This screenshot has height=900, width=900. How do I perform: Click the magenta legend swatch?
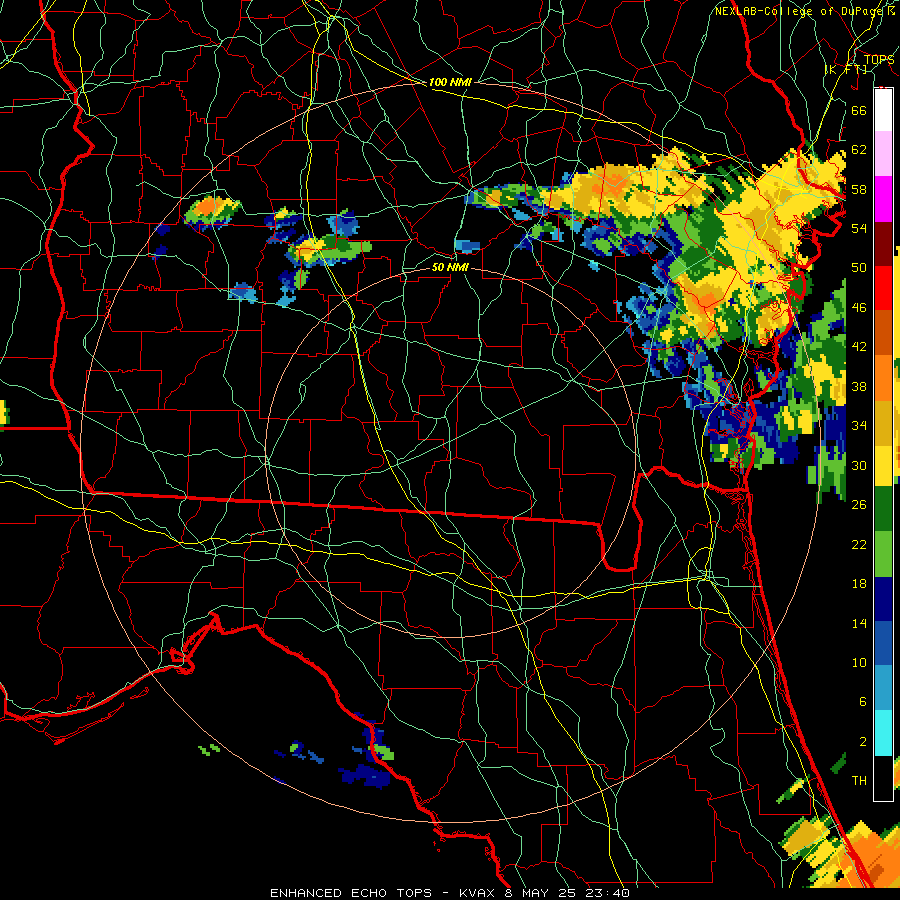883,199
